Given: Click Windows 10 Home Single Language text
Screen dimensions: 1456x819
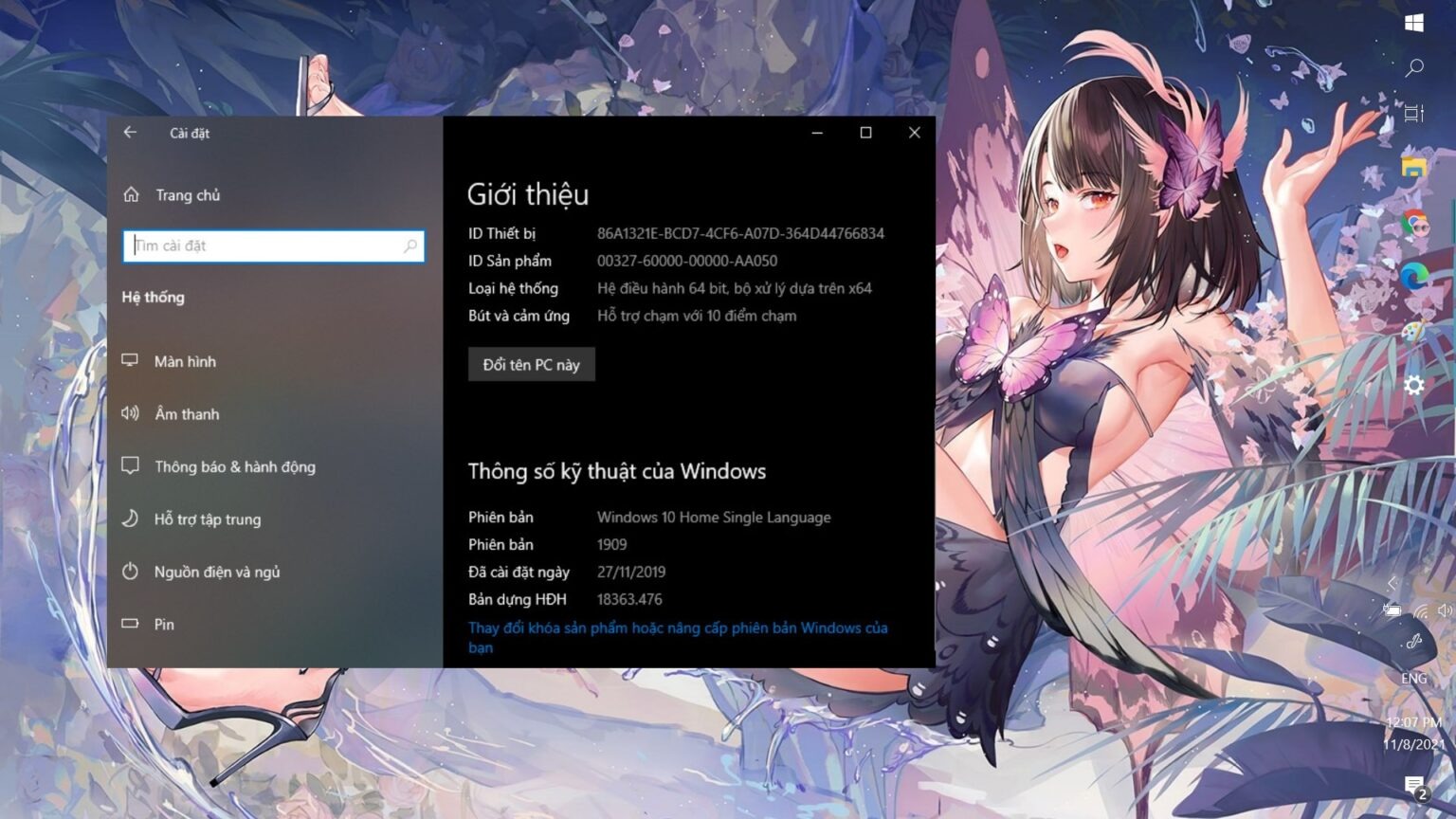Looking at the screenshot, I should pos(714,518).
